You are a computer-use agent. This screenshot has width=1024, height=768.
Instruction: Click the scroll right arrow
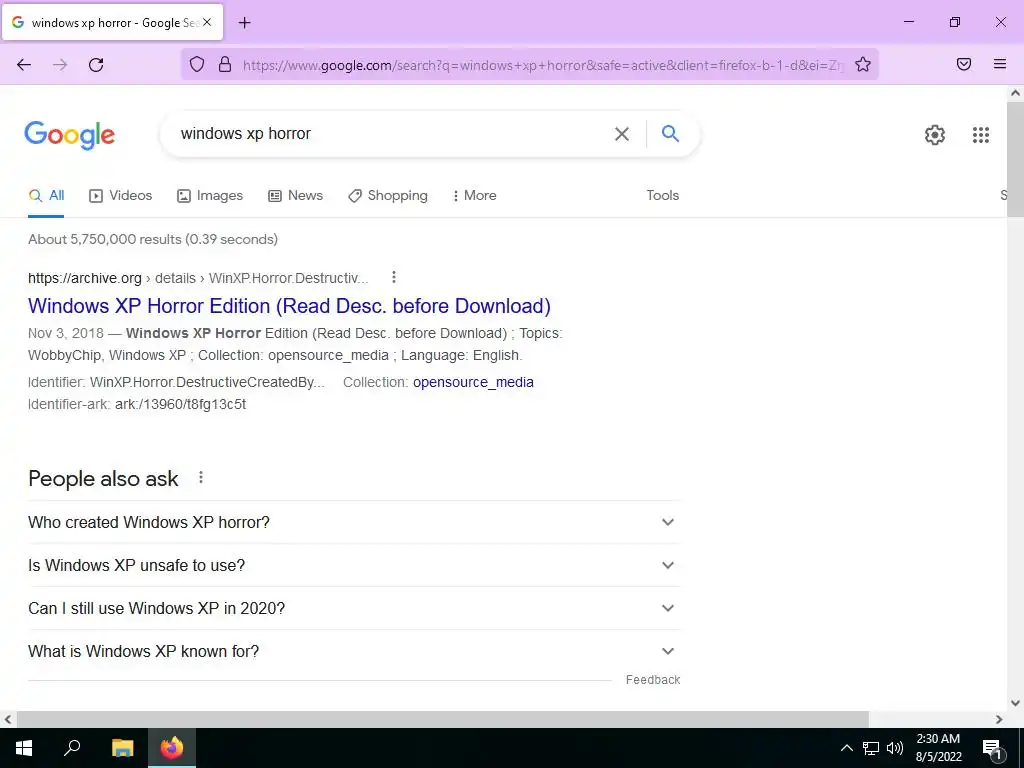999,720
